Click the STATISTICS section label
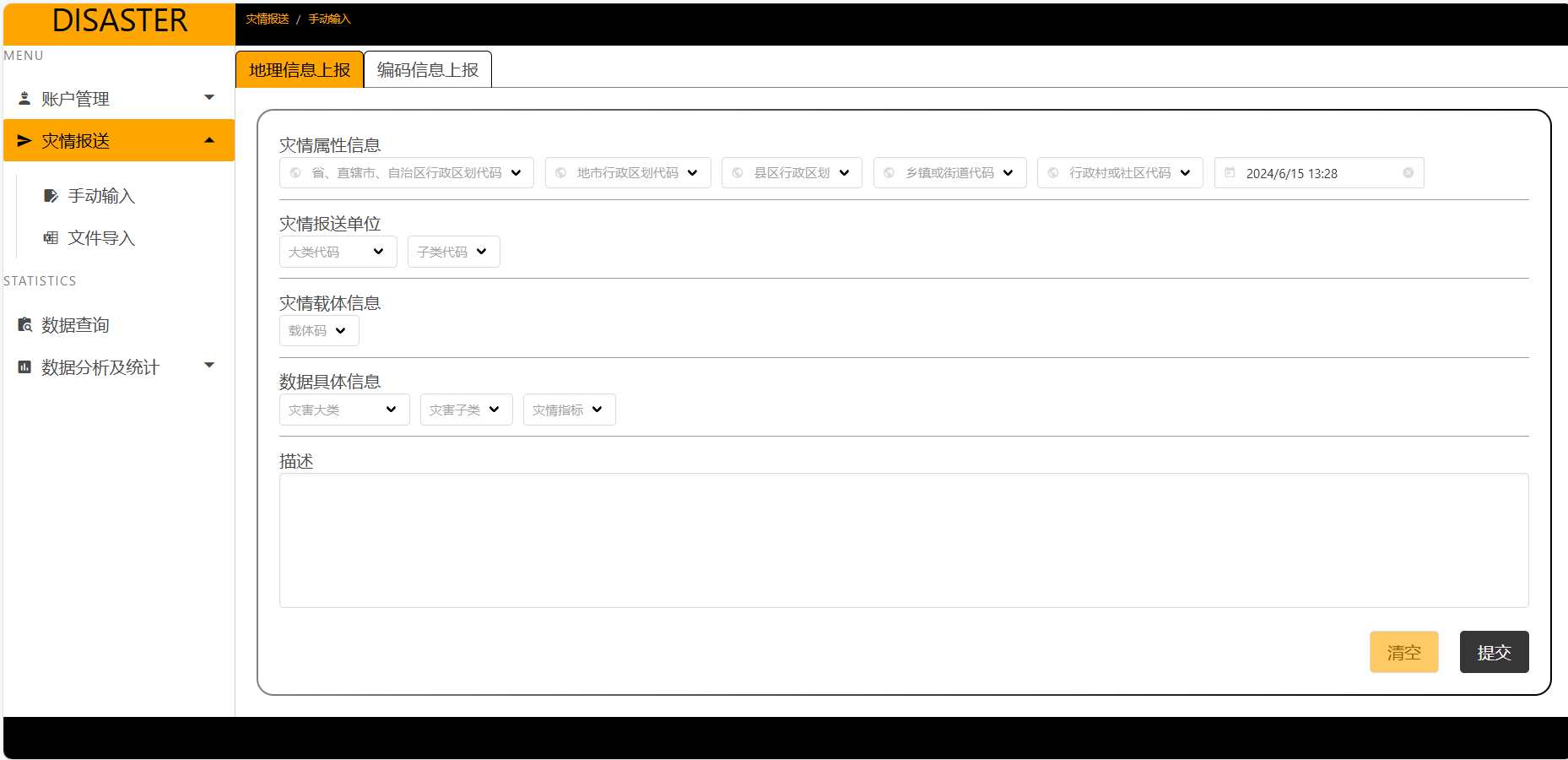1568x760 pixels. coord(40,281)
